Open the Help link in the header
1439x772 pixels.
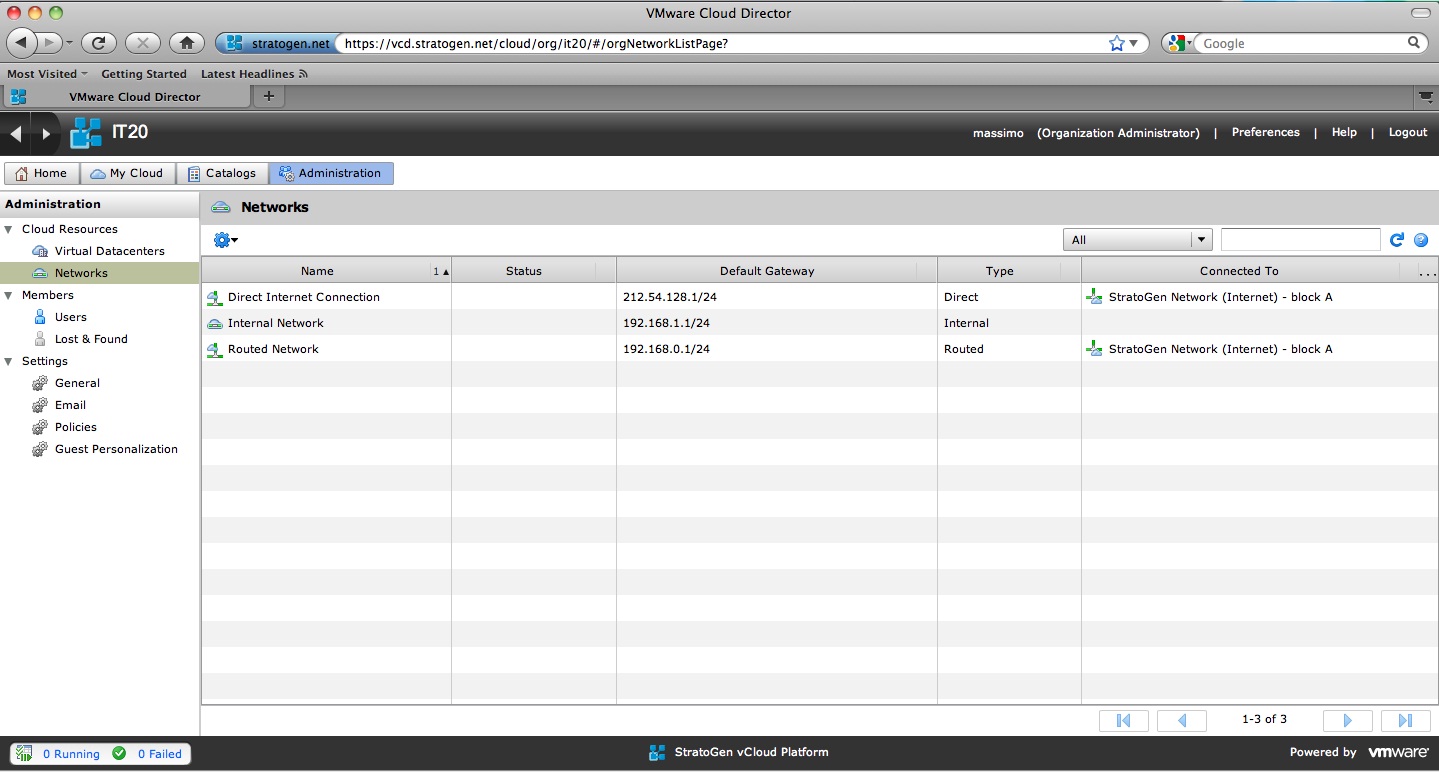(x=1344, y=132)
